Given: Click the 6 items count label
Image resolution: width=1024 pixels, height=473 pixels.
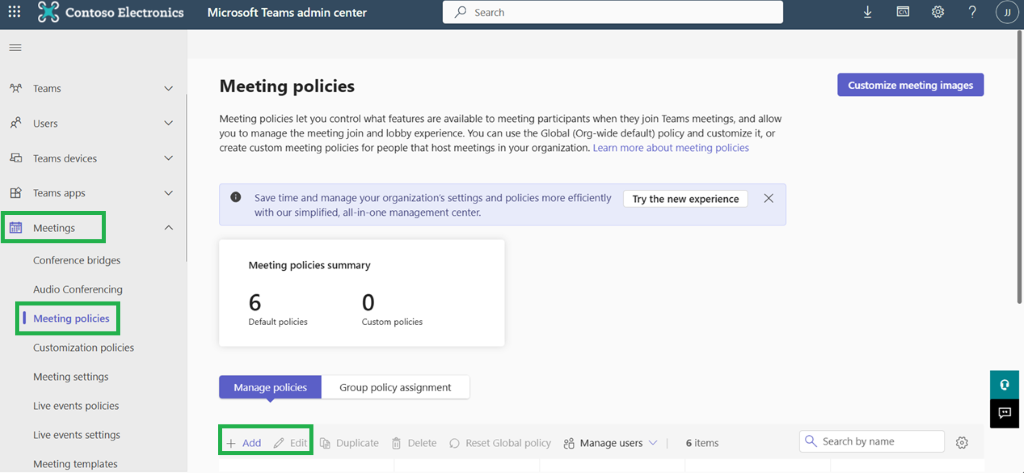Looking at the screenshot, I should click(702, 442).
